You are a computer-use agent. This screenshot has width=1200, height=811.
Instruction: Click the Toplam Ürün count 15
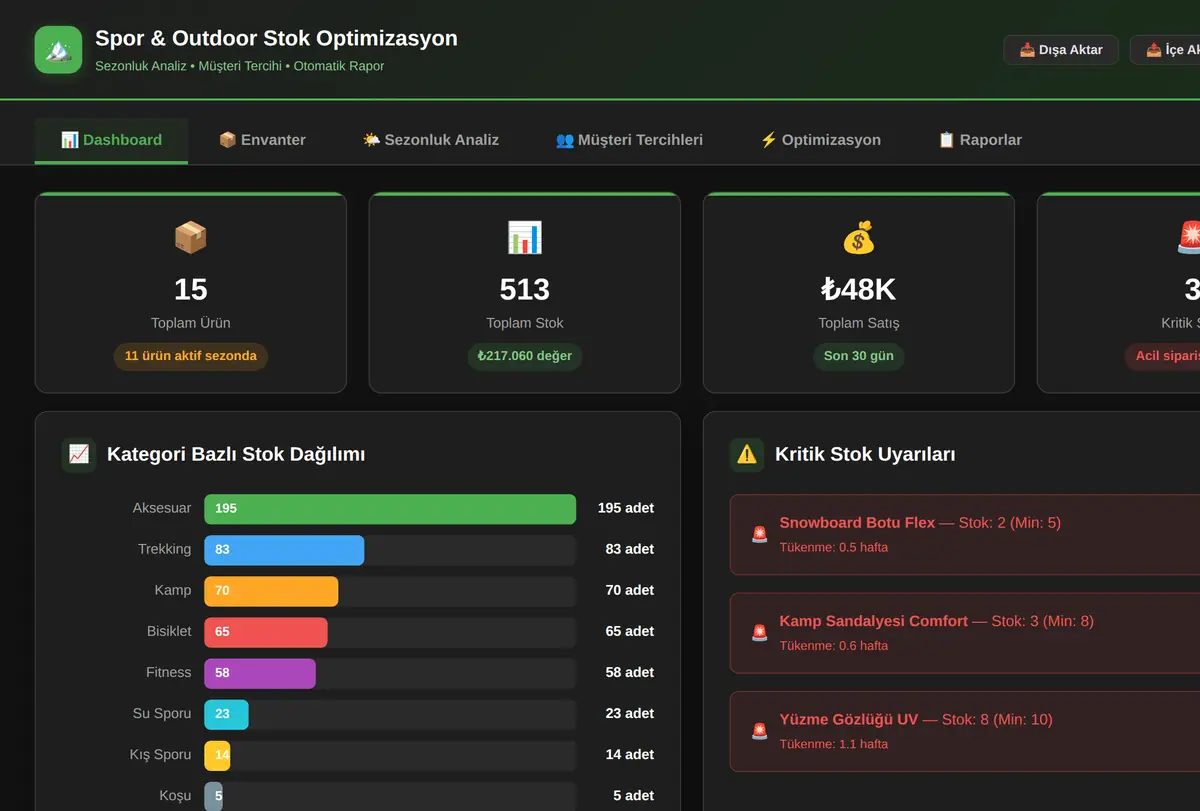(x=190, y=289)
